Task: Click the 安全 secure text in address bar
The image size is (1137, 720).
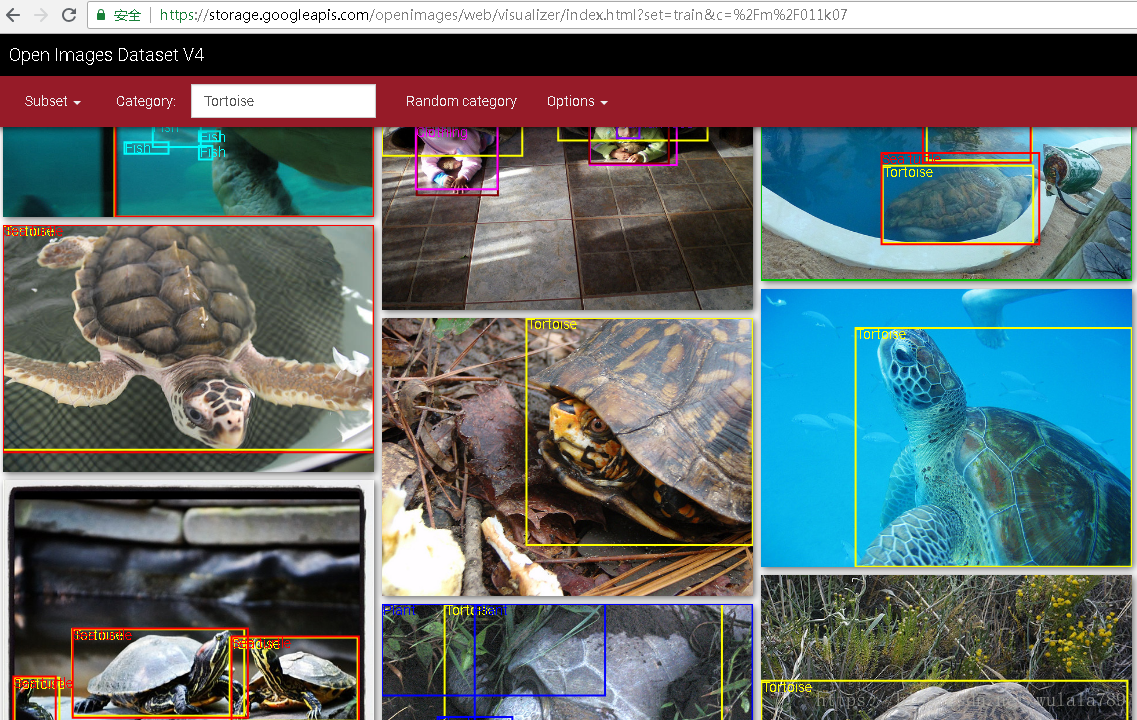Action: [128, 15]
